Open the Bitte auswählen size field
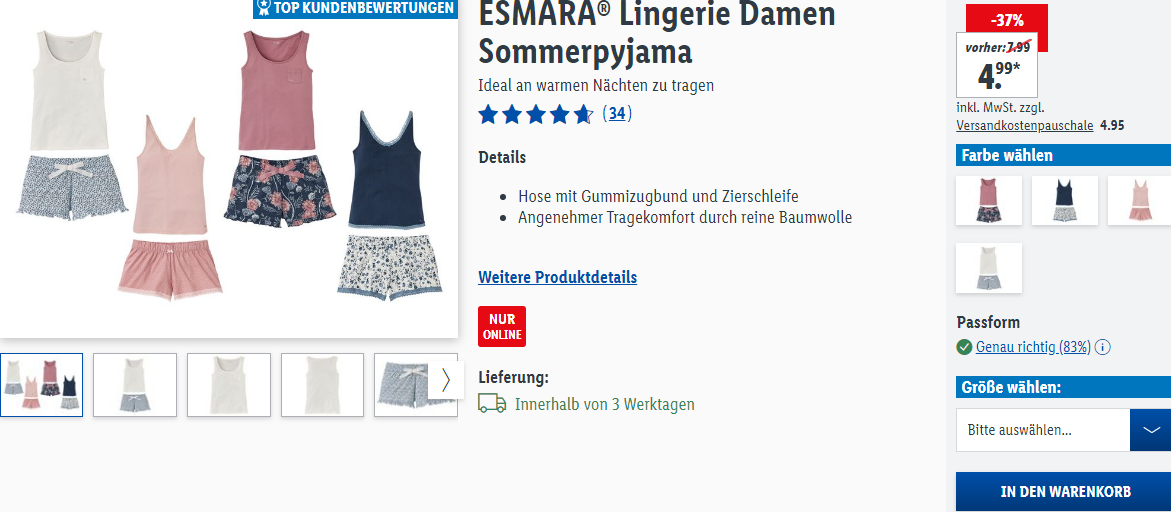Screen dimensions: 1171x512 [x=1043, y=430]
